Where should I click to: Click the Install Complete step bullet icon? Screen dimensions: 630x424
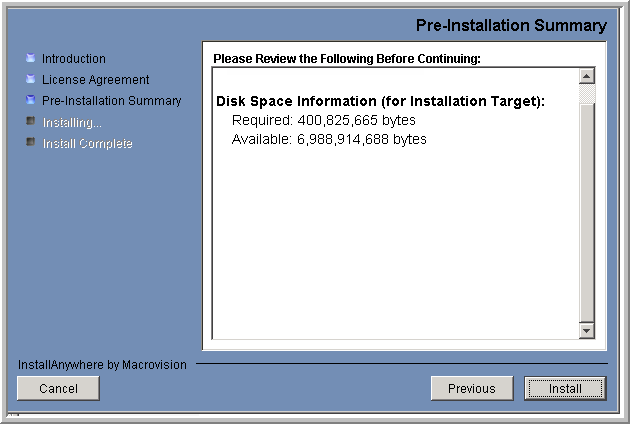pos(30,143)
